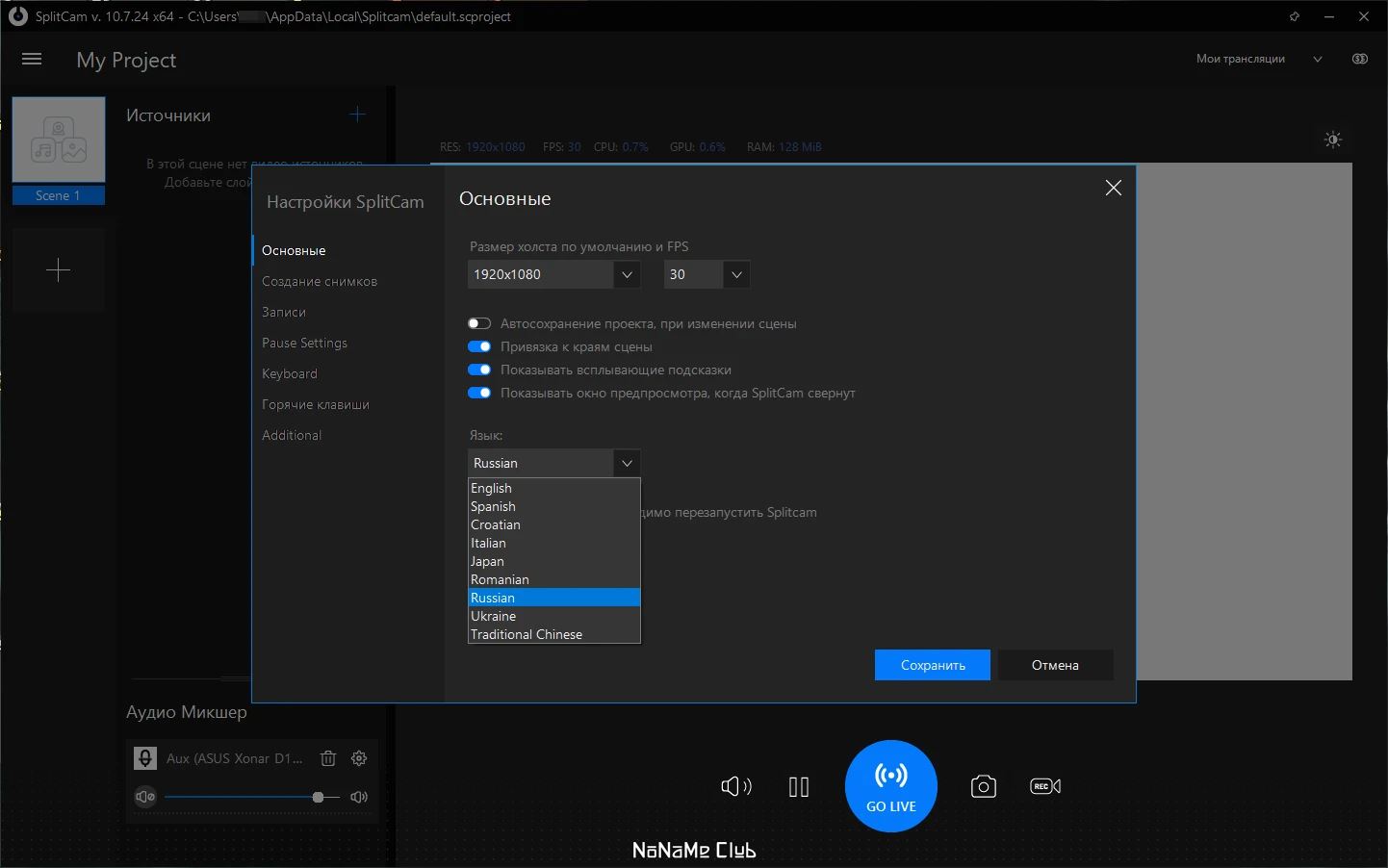Image resolution: width=1388 pixels, height=868 pixels.
Task: Choose Romanian from the language list
Action: click(554, 579)
